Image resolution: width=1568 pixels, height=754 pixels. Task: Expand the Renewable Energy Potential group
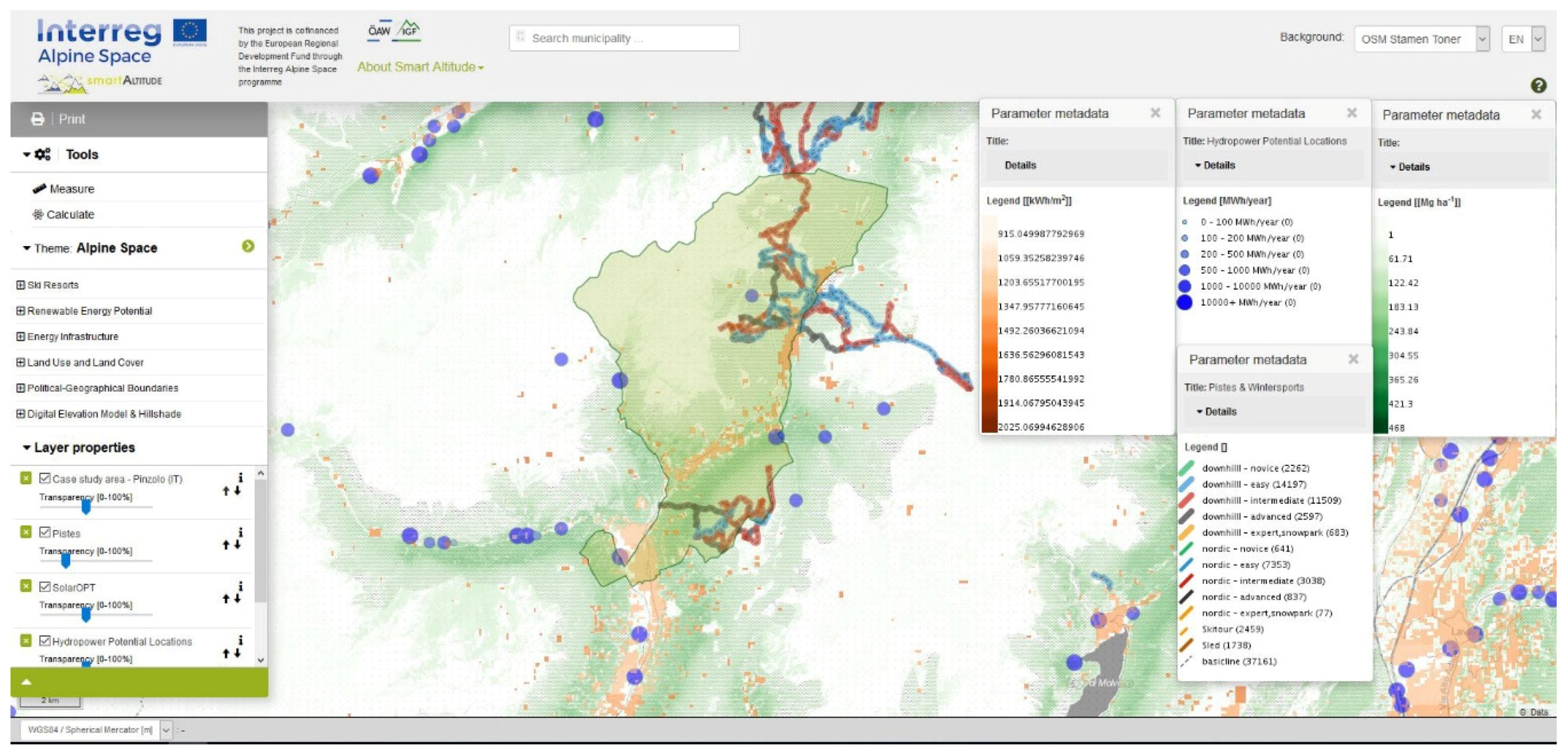(x=20, y=311)
